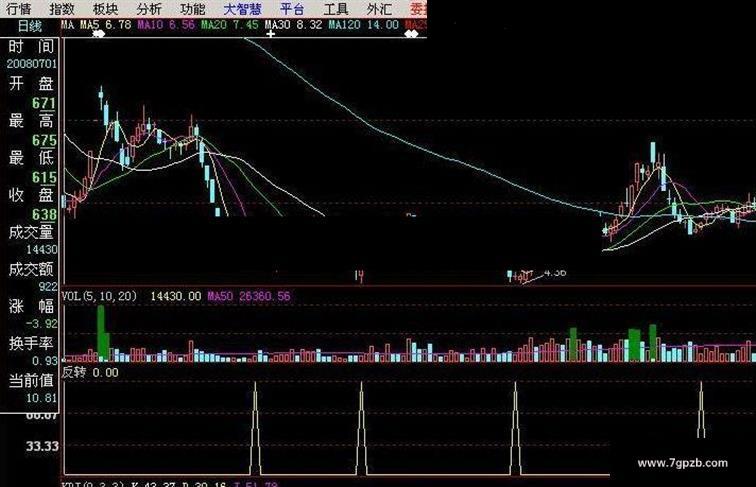Click the MA20 7.45 indicator value
This screenshot has width=756, height=487.
click(230, 25)
